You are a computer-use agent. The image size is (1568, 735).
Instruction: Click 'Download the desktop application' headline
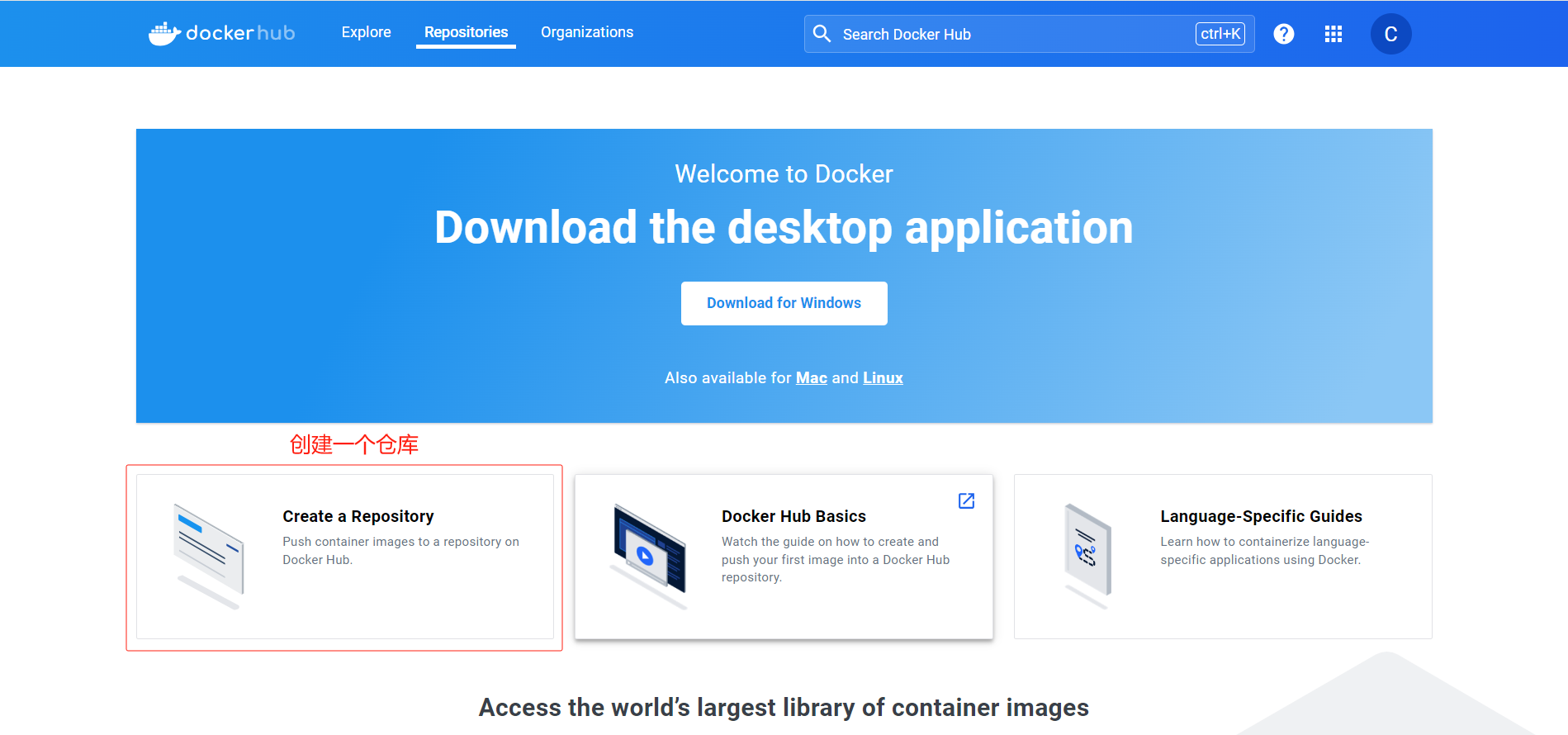coord(784,227)
